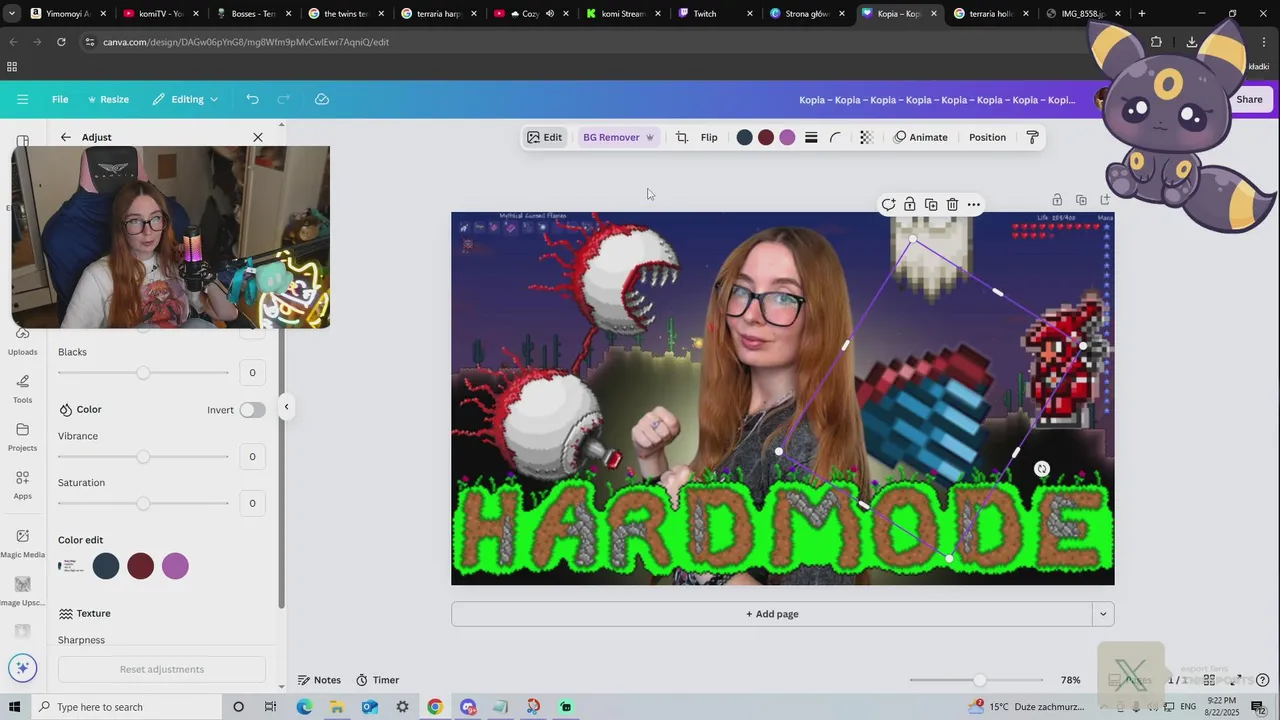Lock the selected element
Image resolution: width=1280 pixels, height=720 pixels.
[909, 204]
